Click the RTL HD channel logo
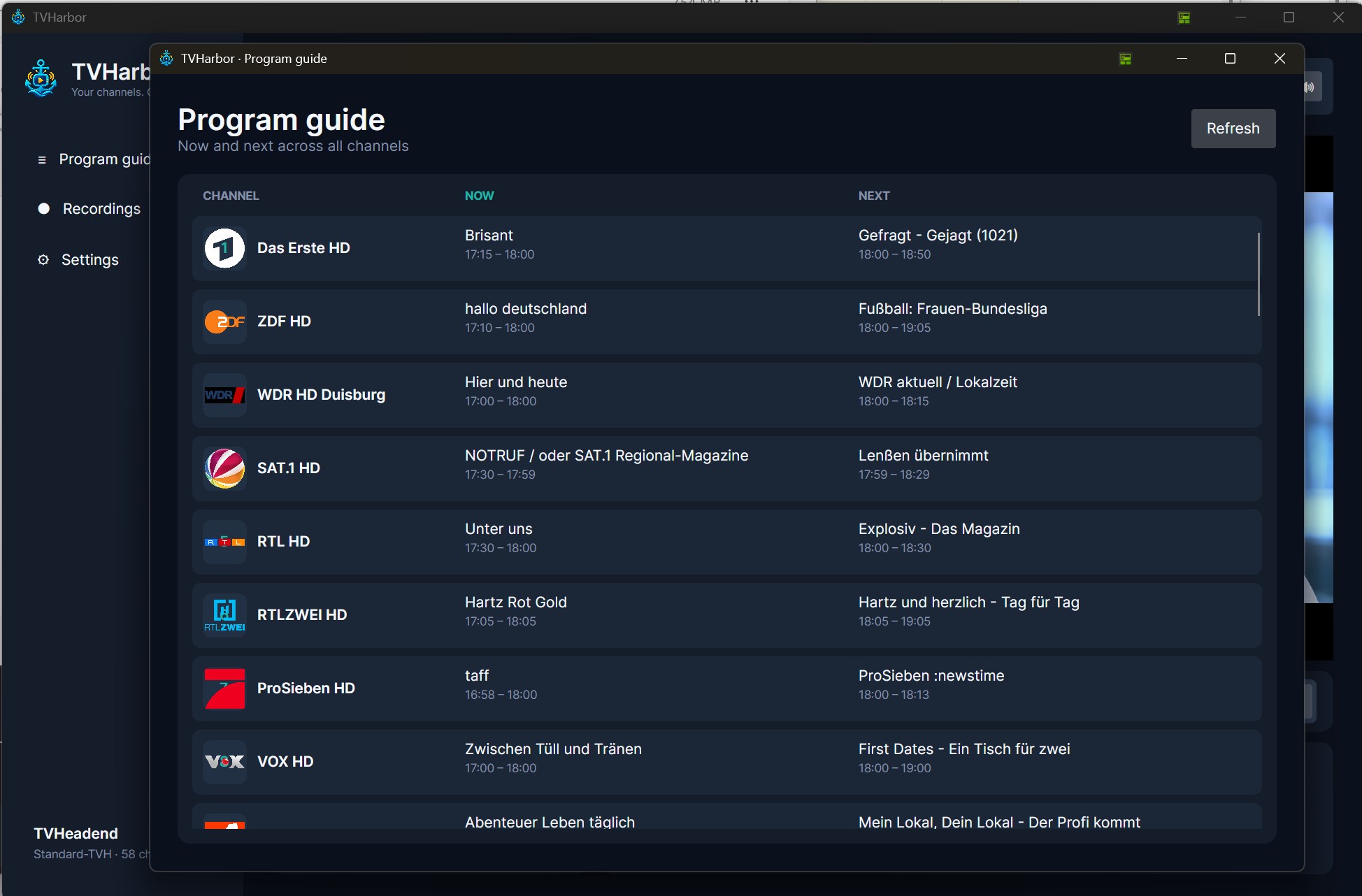The height and width of the screenshot is (896, 1362). [x=224, y=542]
